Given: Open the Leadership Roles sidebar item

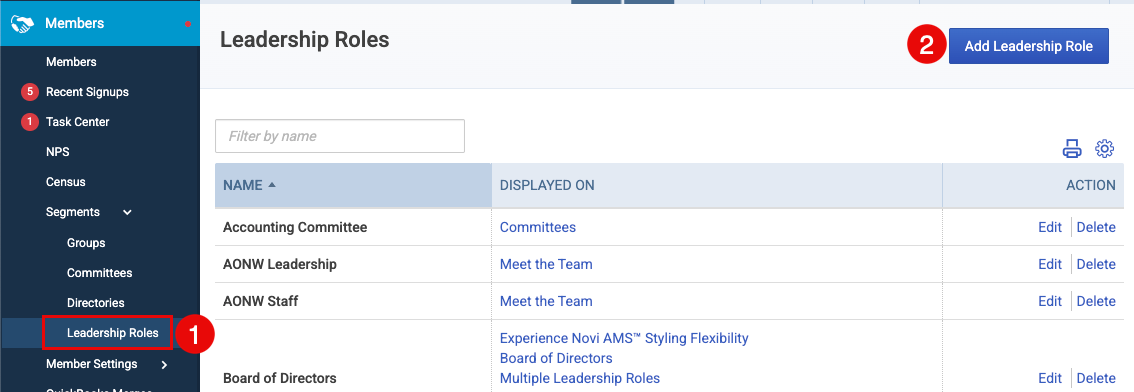Looking at the screenshot, I should tap(112, 333).
